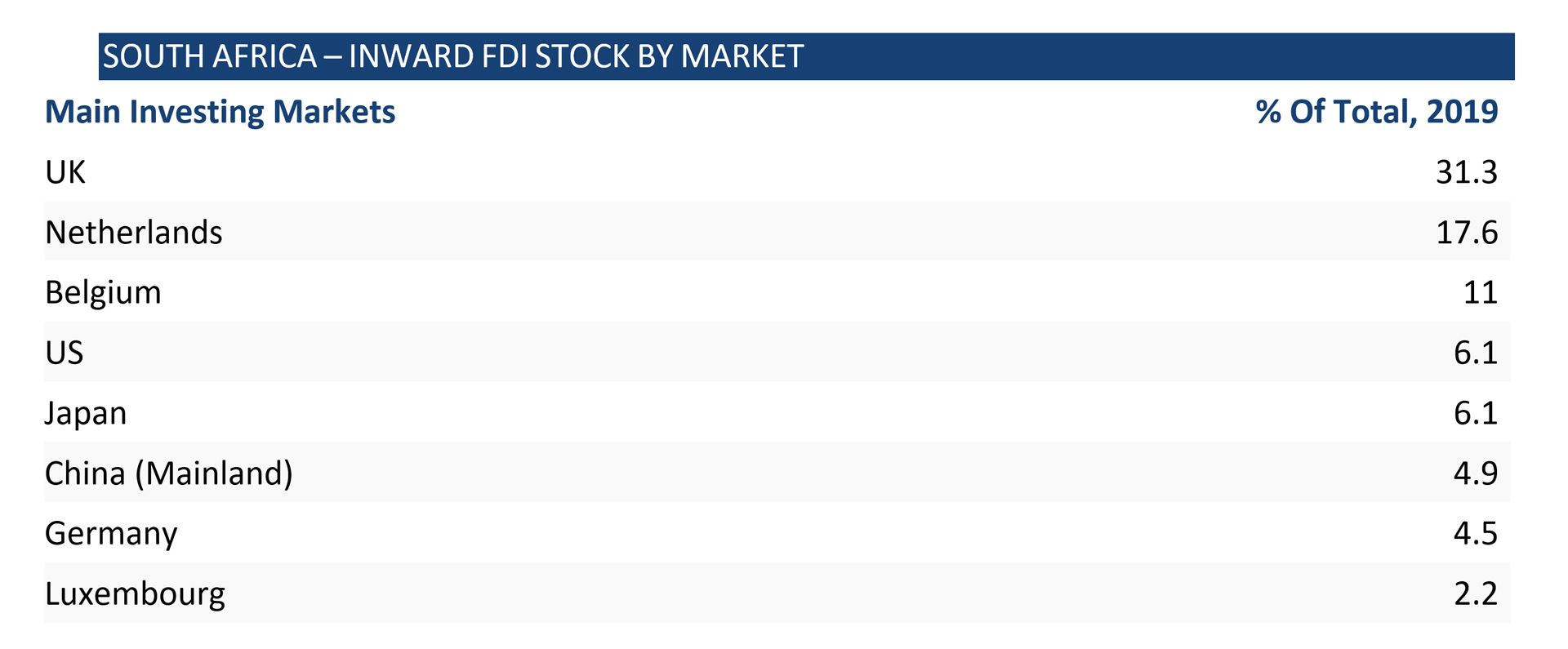1568x649 pixels.
Task: Click the Germany country name
Action: [x=111, y=533]
